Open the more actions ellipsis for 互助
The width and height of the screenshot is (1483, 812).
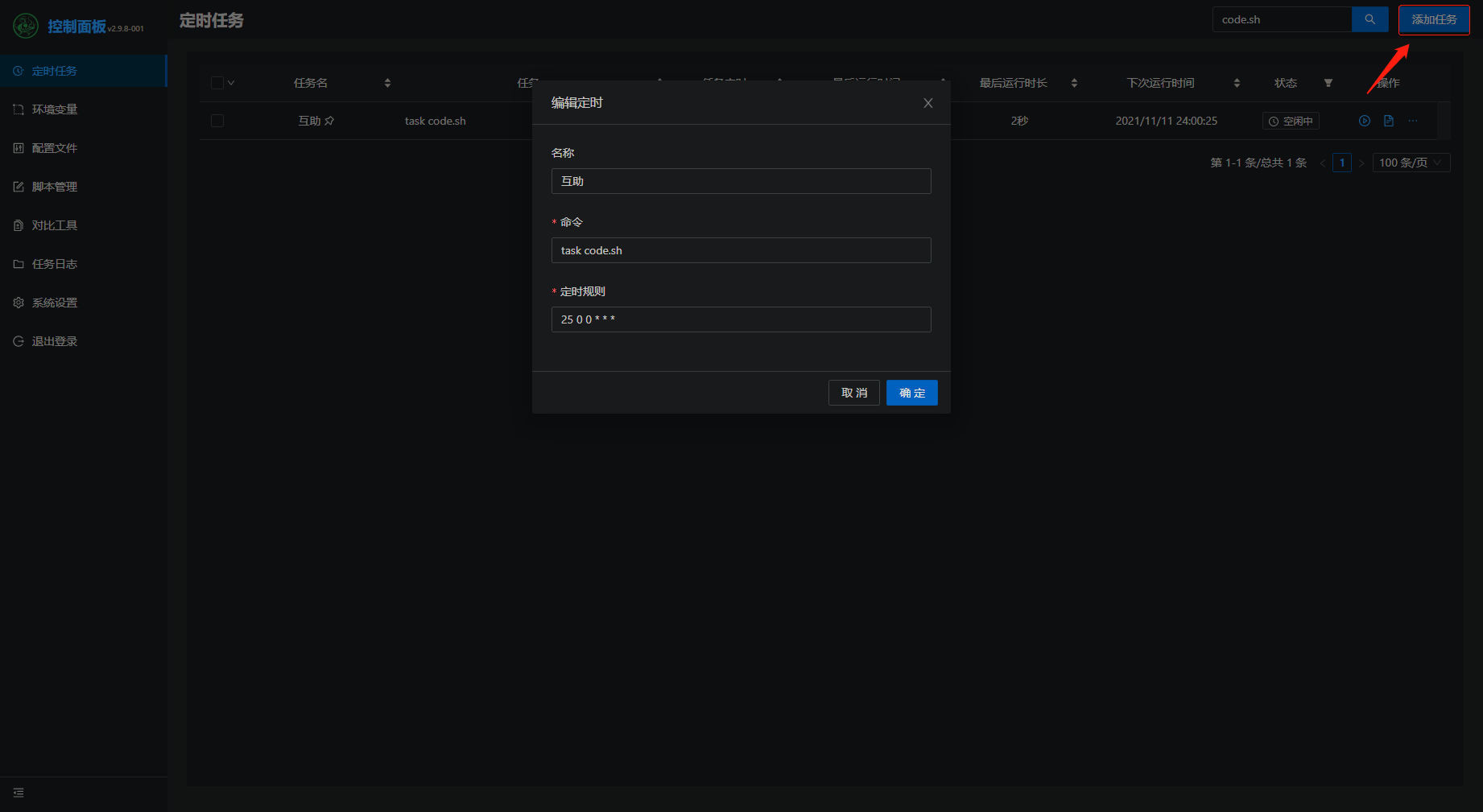tap(1413, 121)
